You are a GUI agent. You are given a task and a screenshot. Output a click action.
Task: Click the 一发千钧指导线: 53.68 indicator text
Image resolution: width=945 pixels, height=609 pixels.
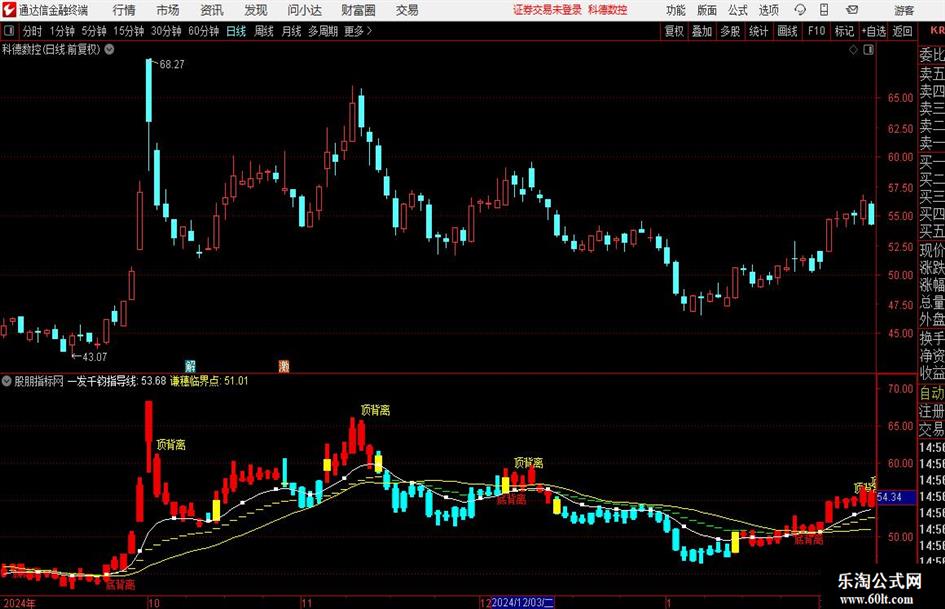116,380
